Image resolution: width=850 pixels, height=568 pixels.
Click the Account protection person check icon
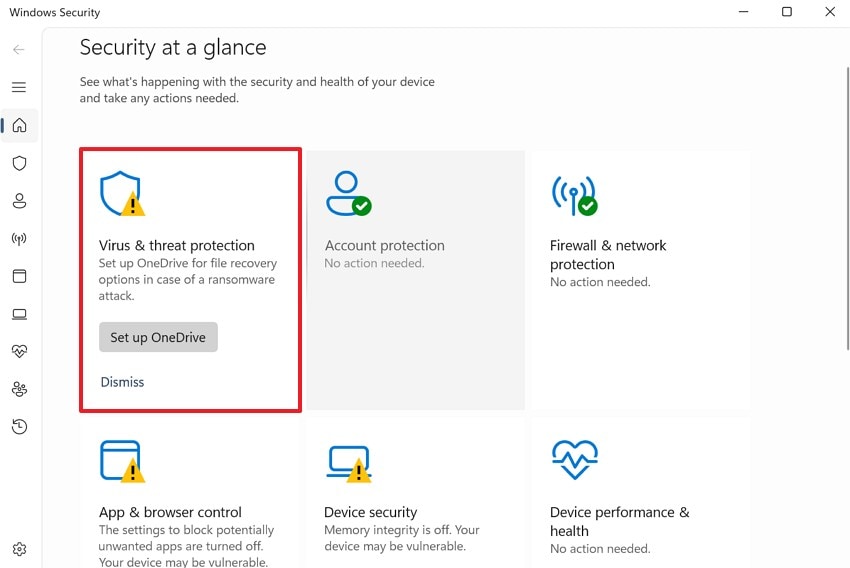coord(349,193)
